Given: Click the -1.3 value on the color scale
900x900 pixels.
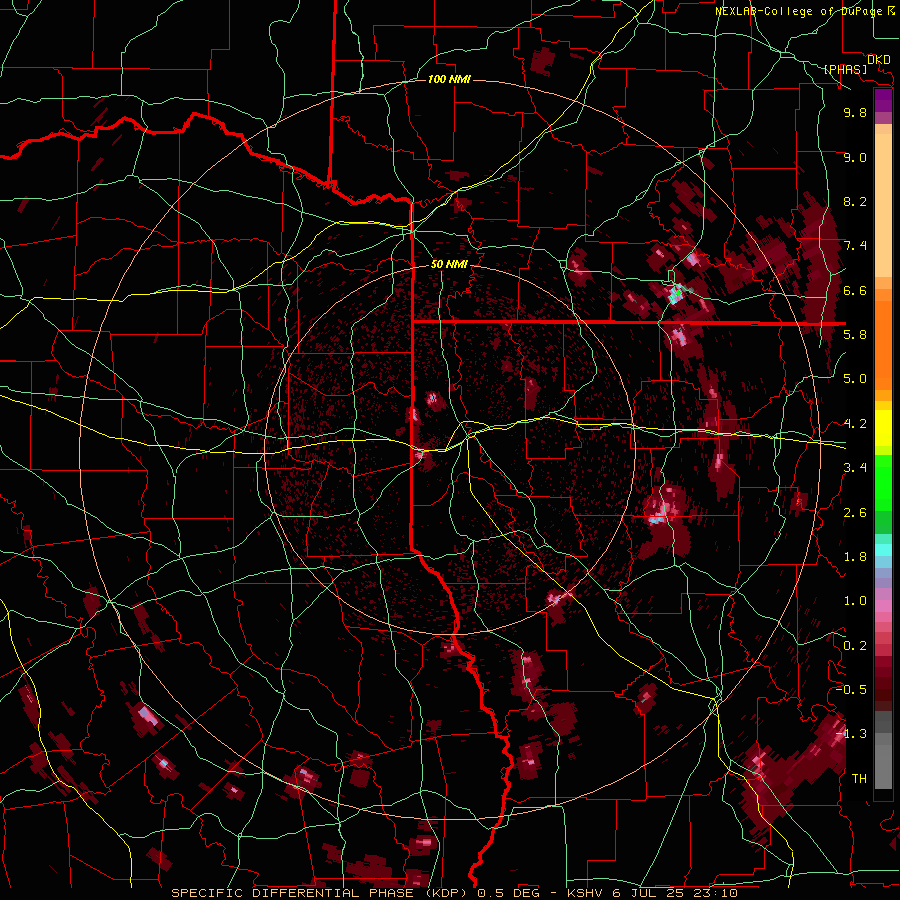Looking at the screenshot, I should pyautogui.click(x=851, y=734).
